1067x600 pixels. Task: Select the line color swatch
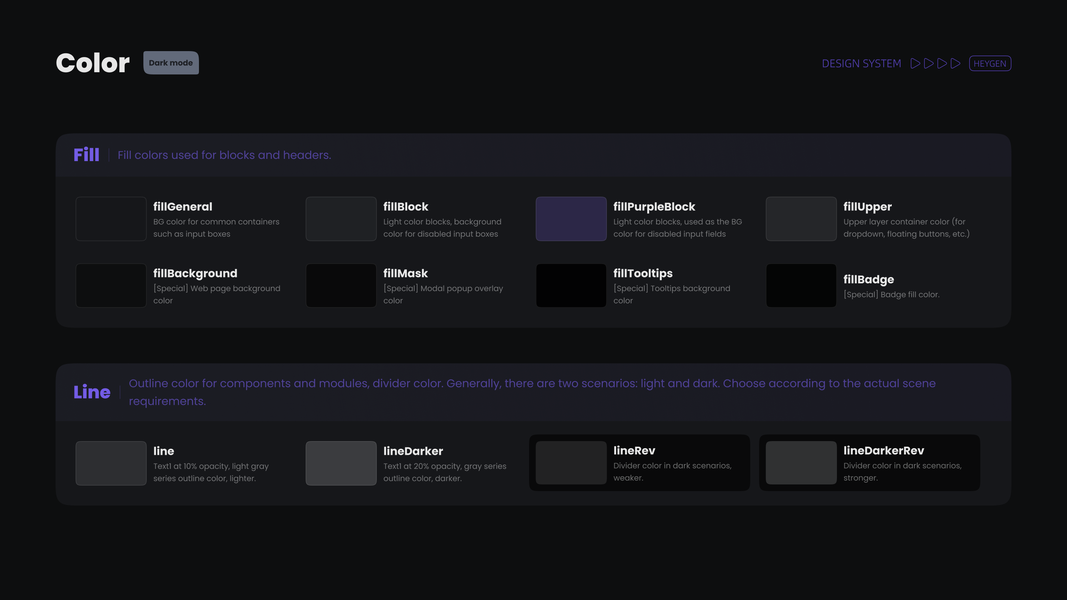click(111, 463)
